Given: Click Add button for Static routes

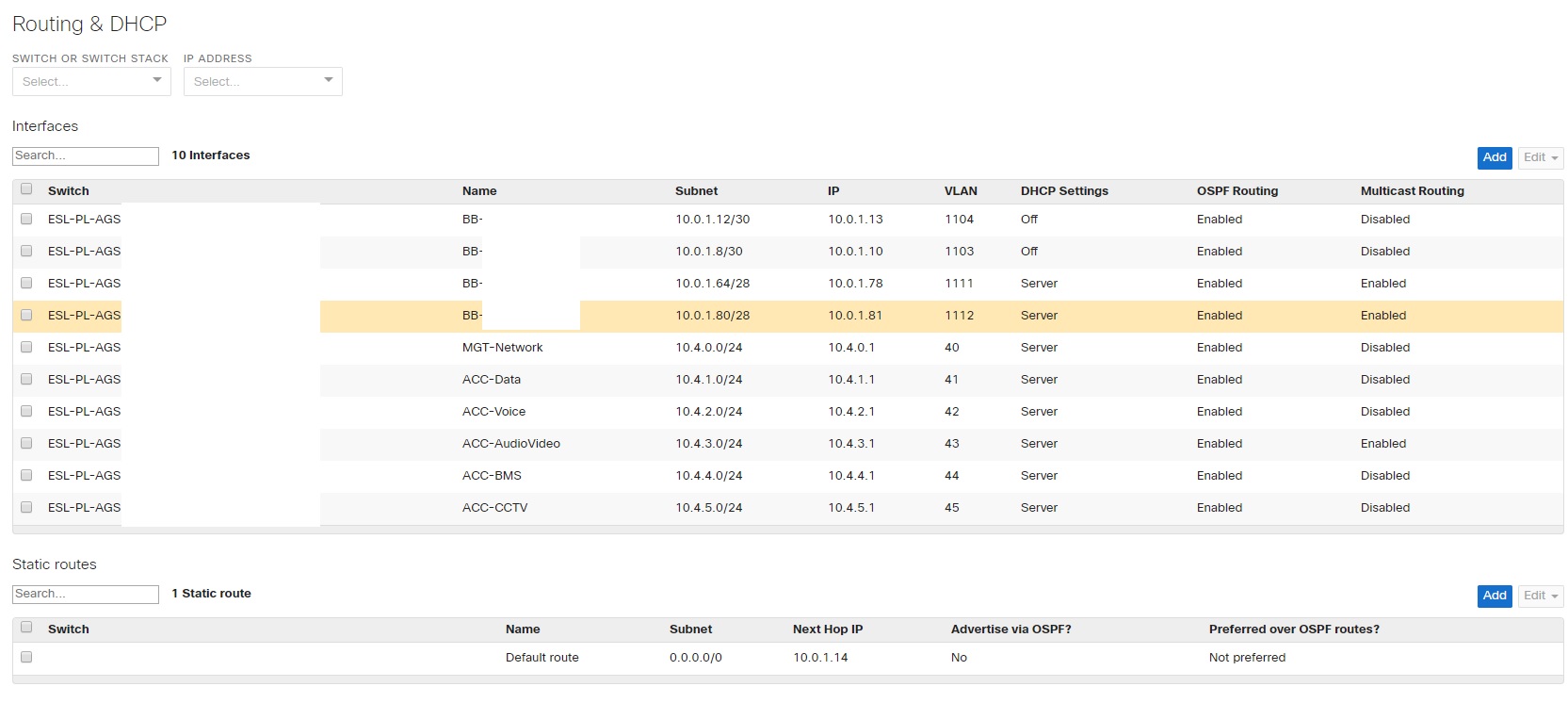Looking at the screenshot, I should (1494, 596).
